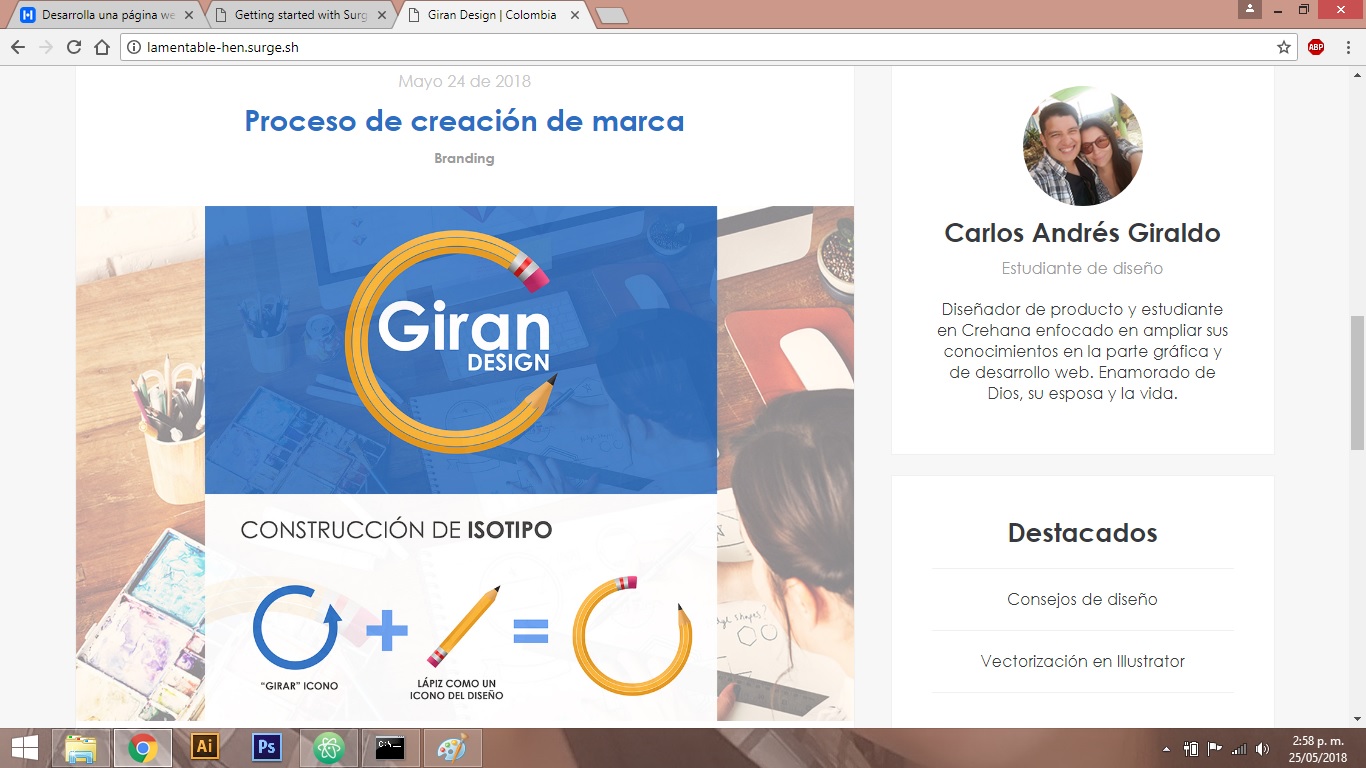This screenshot has height=768, width=1366.
Task: Click the Estudiante de diseño subtitle
Action: (1082, 268)
